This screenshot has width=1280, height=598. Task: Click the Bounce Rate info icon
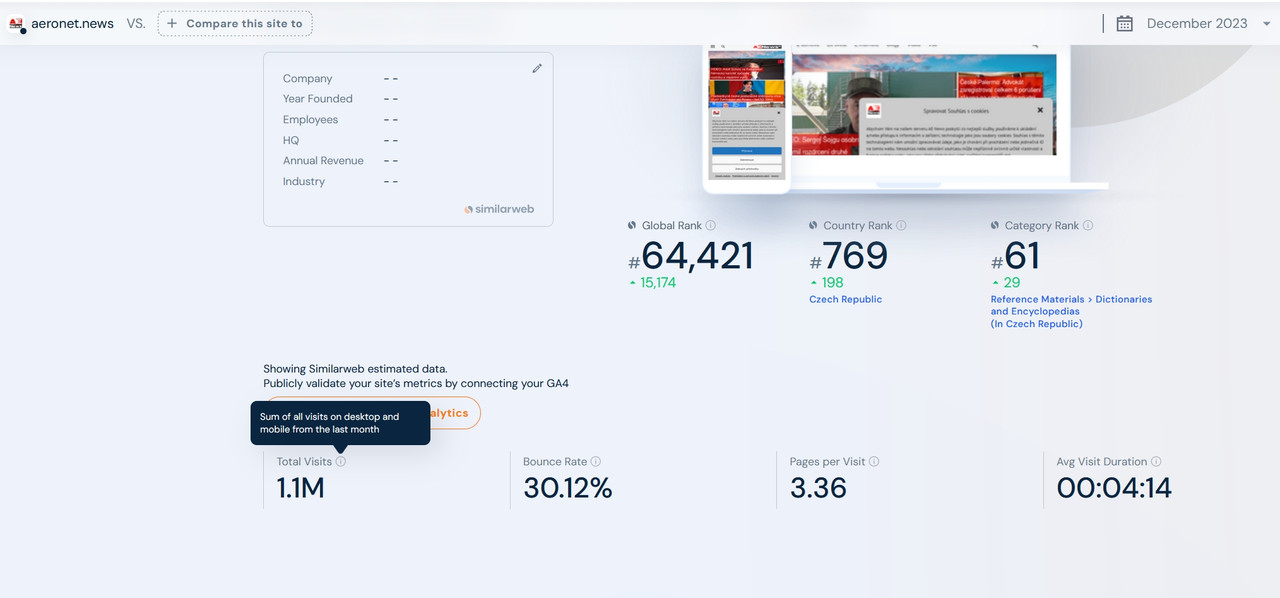(596, 462)
